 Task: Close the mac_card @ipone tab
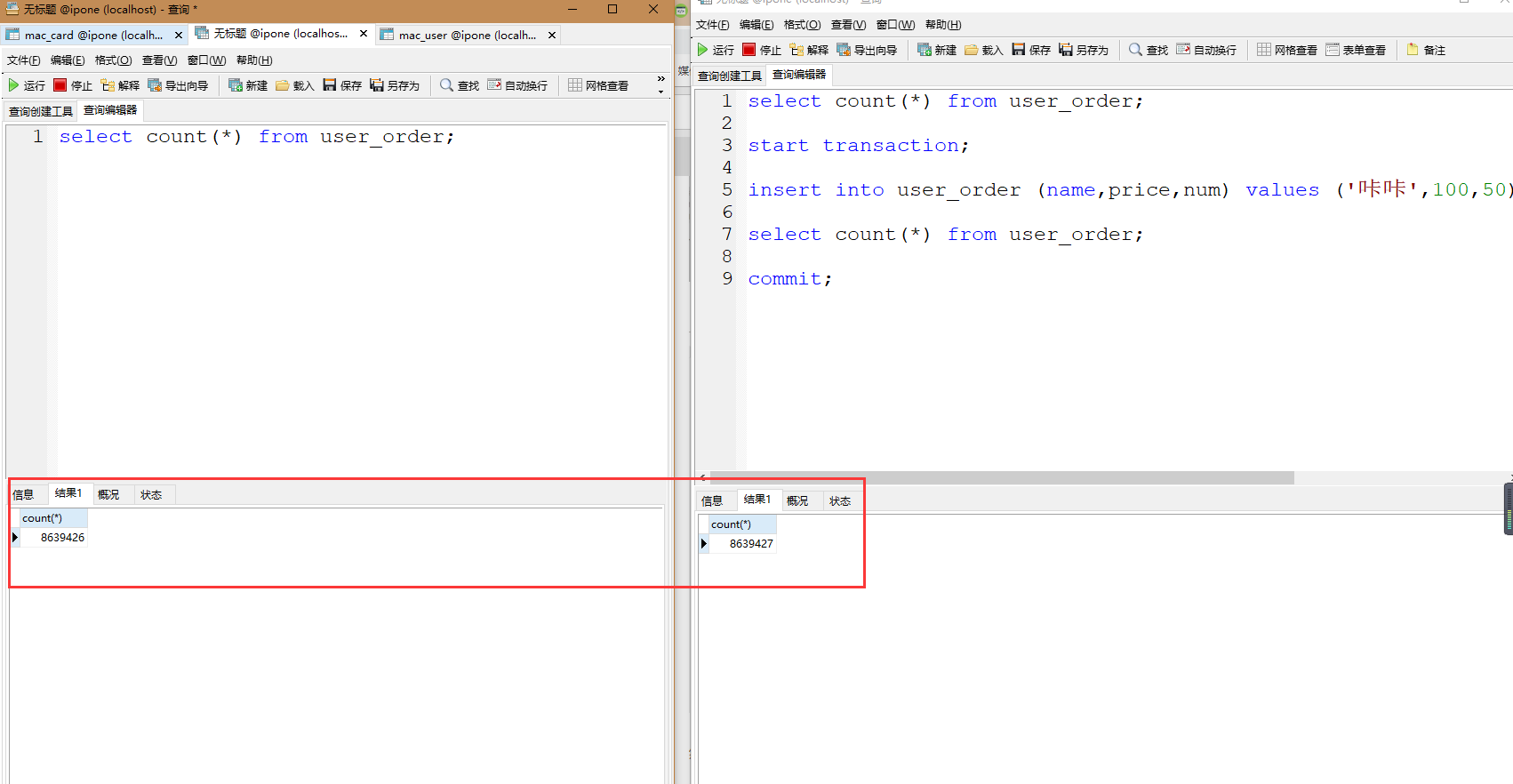coord(179,36)
